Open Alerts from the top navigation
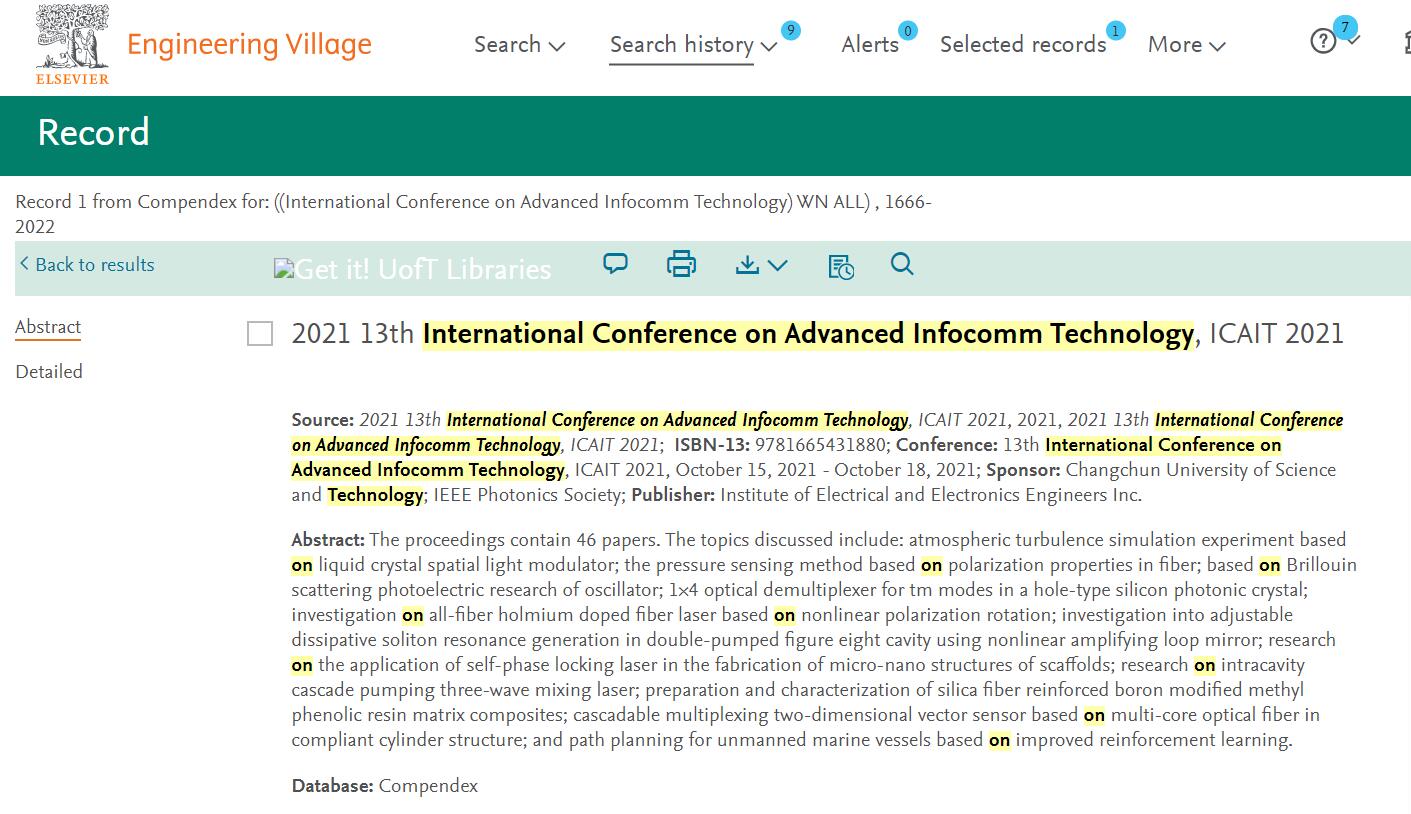 pos(869,45)
